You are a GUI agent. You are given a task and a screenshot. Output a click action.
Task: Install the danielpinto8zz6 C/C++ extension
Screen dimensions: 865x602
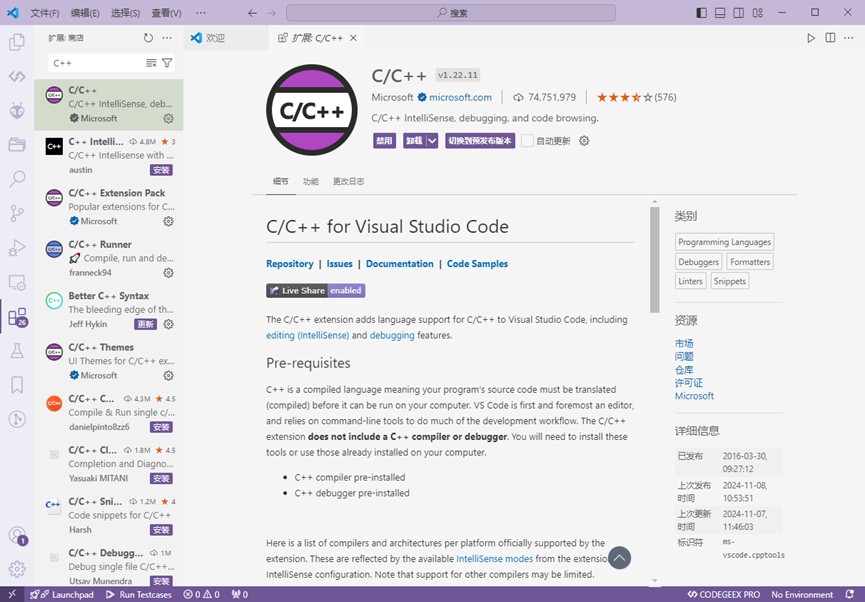tap(161, 427)
